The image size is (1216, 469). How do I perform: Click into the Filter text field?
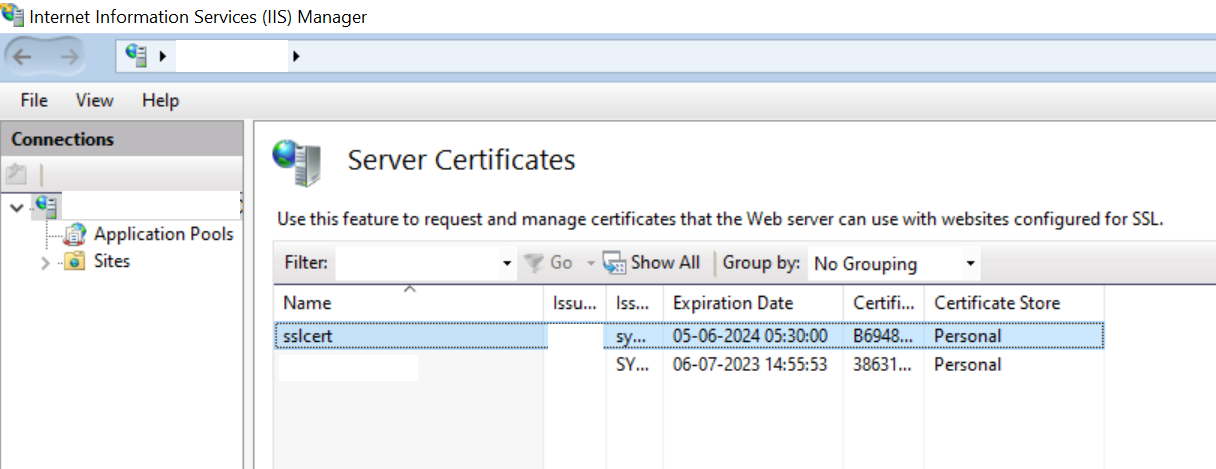[415, 264]
